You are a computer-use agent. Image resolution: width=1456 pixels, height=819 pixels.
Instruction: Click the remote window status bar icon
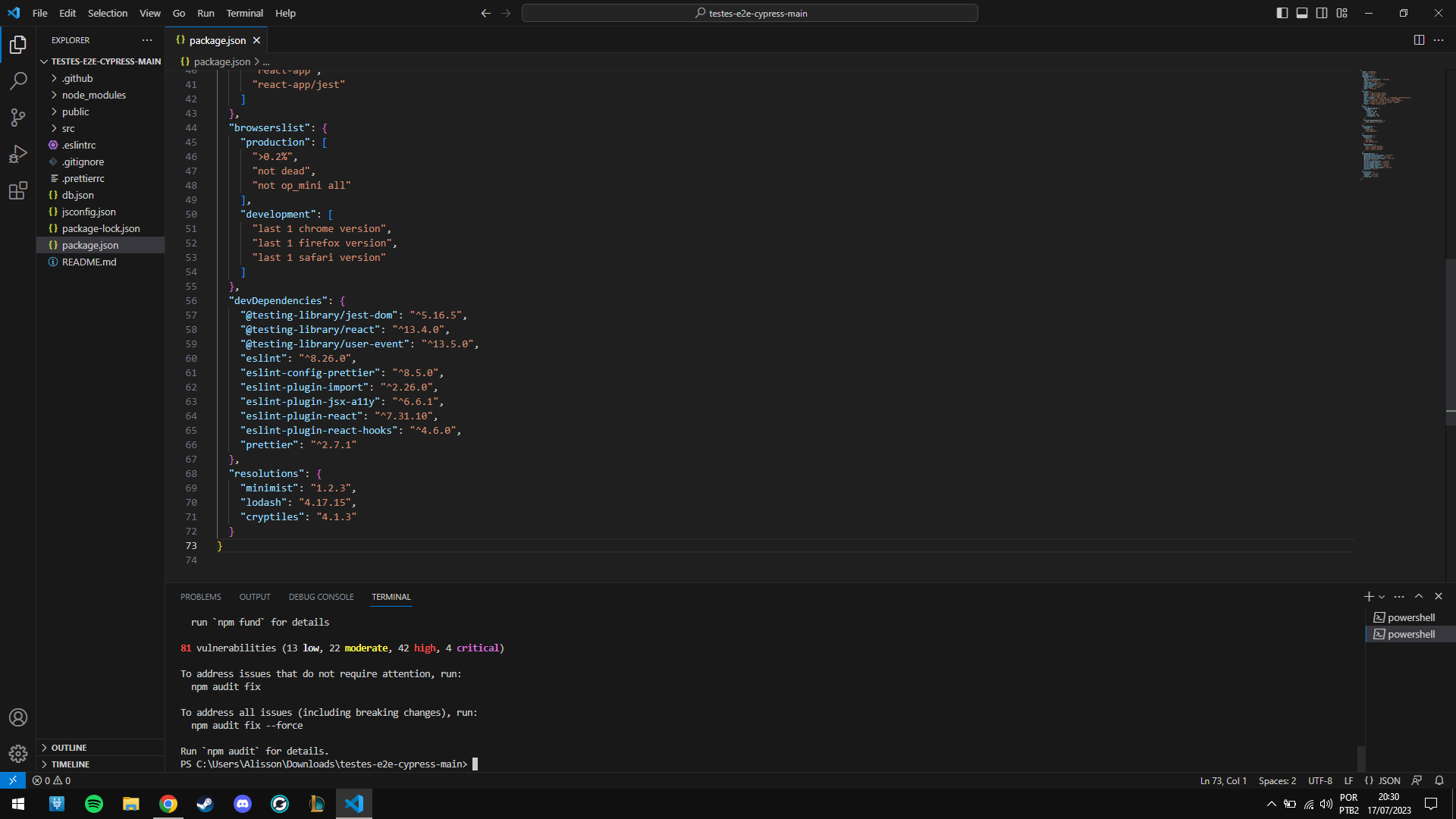coord(13,780)
